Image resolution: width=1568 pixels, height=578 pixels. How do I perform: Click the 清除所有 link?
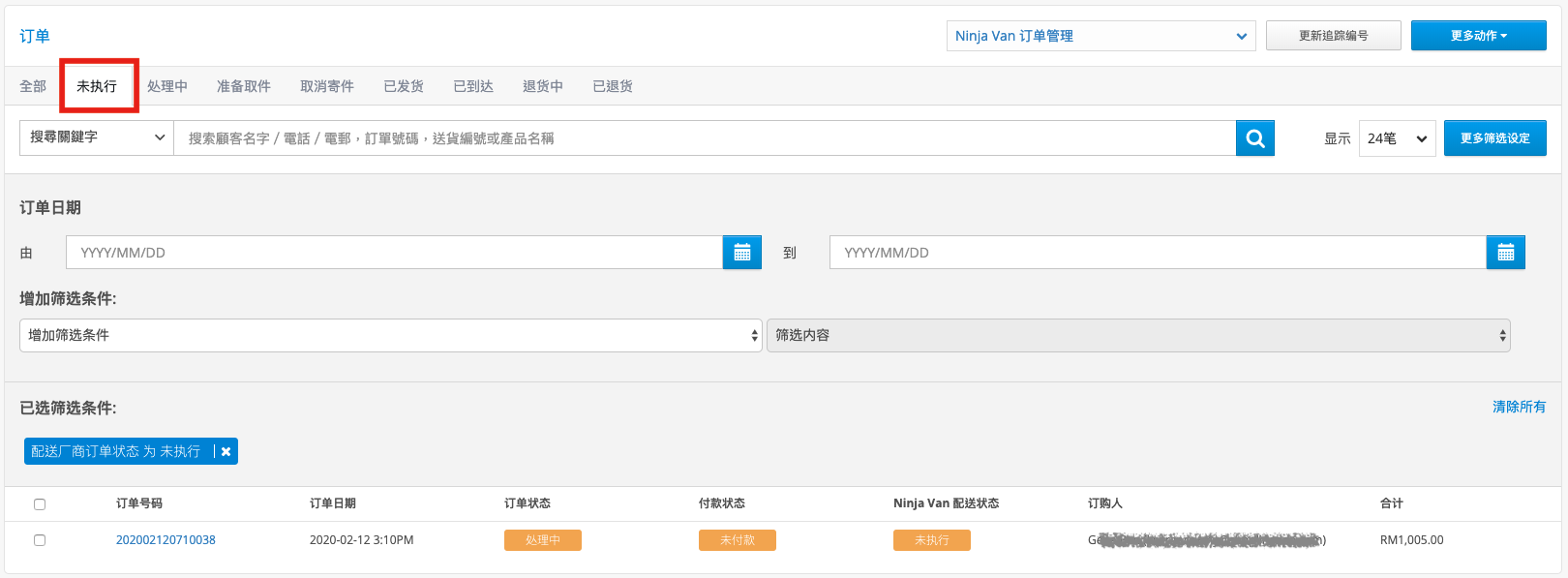click(x=1520, y=407)
